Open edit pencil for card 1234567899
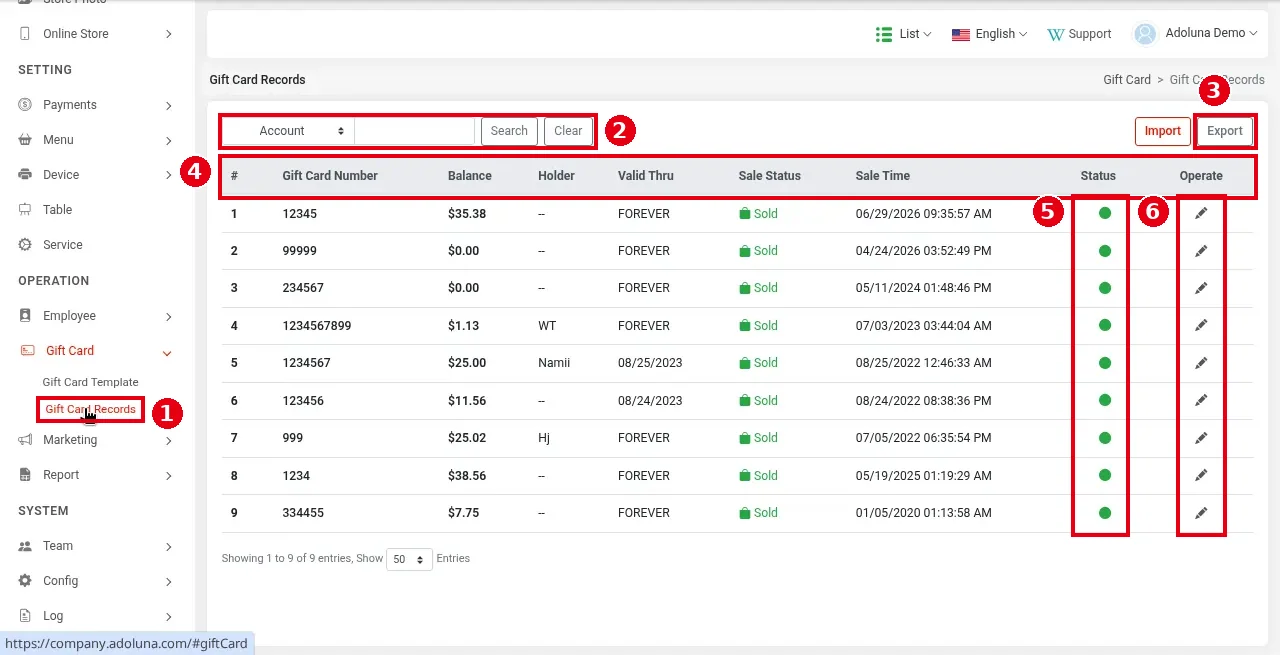 (x=1201, y=325)
